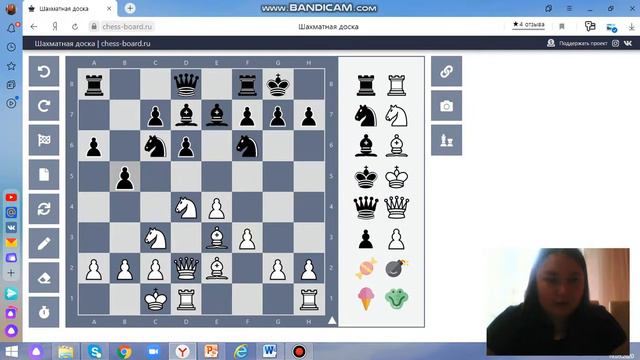Open the site's VK page
The width and height of the screenshot is (640, 360).
pos(628,43)
